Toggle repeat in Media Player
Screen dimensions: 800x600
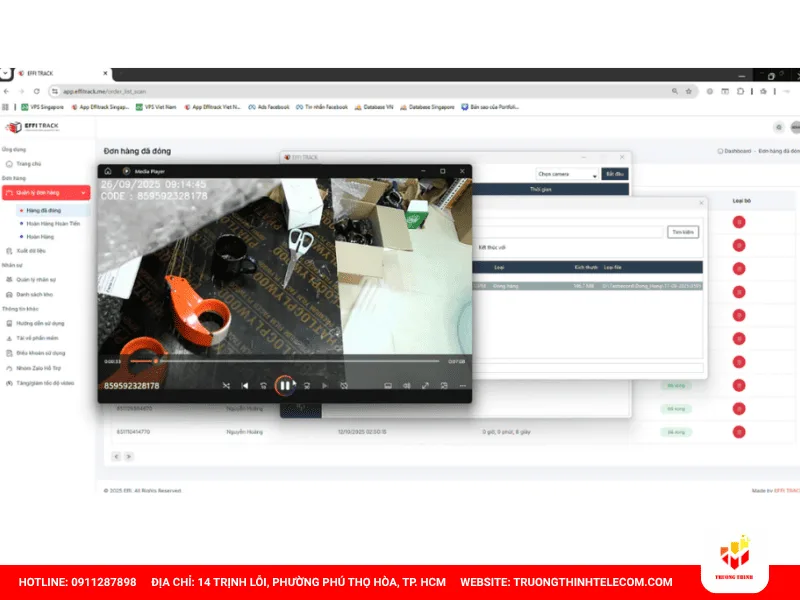point(344,386)
